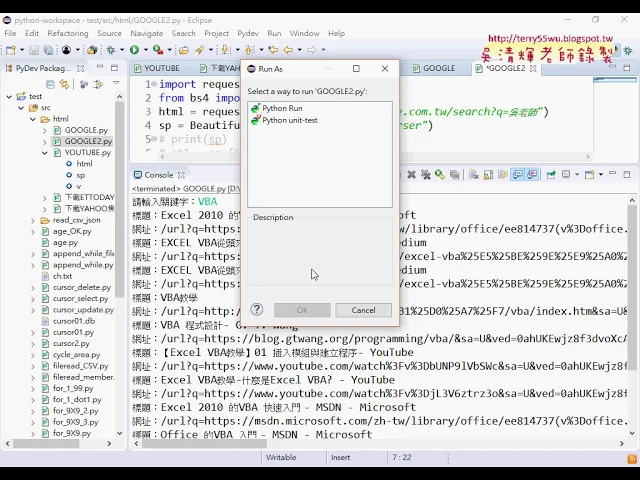Click the Last Edit Location icon
Screen dimensions: 640x480
click(273, 50)
